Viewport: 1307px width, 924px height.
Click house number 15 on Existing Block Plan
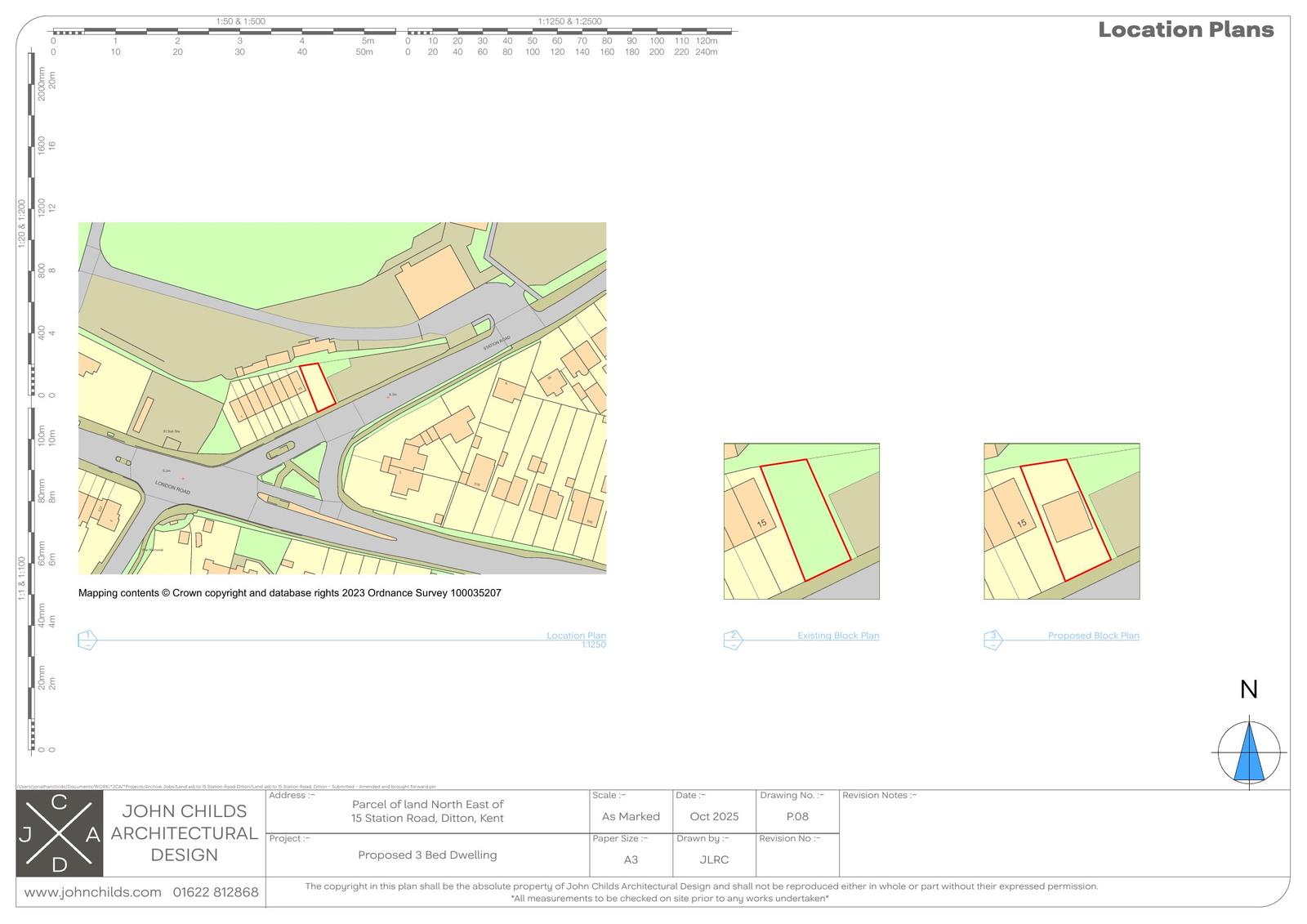pos(762,523)
